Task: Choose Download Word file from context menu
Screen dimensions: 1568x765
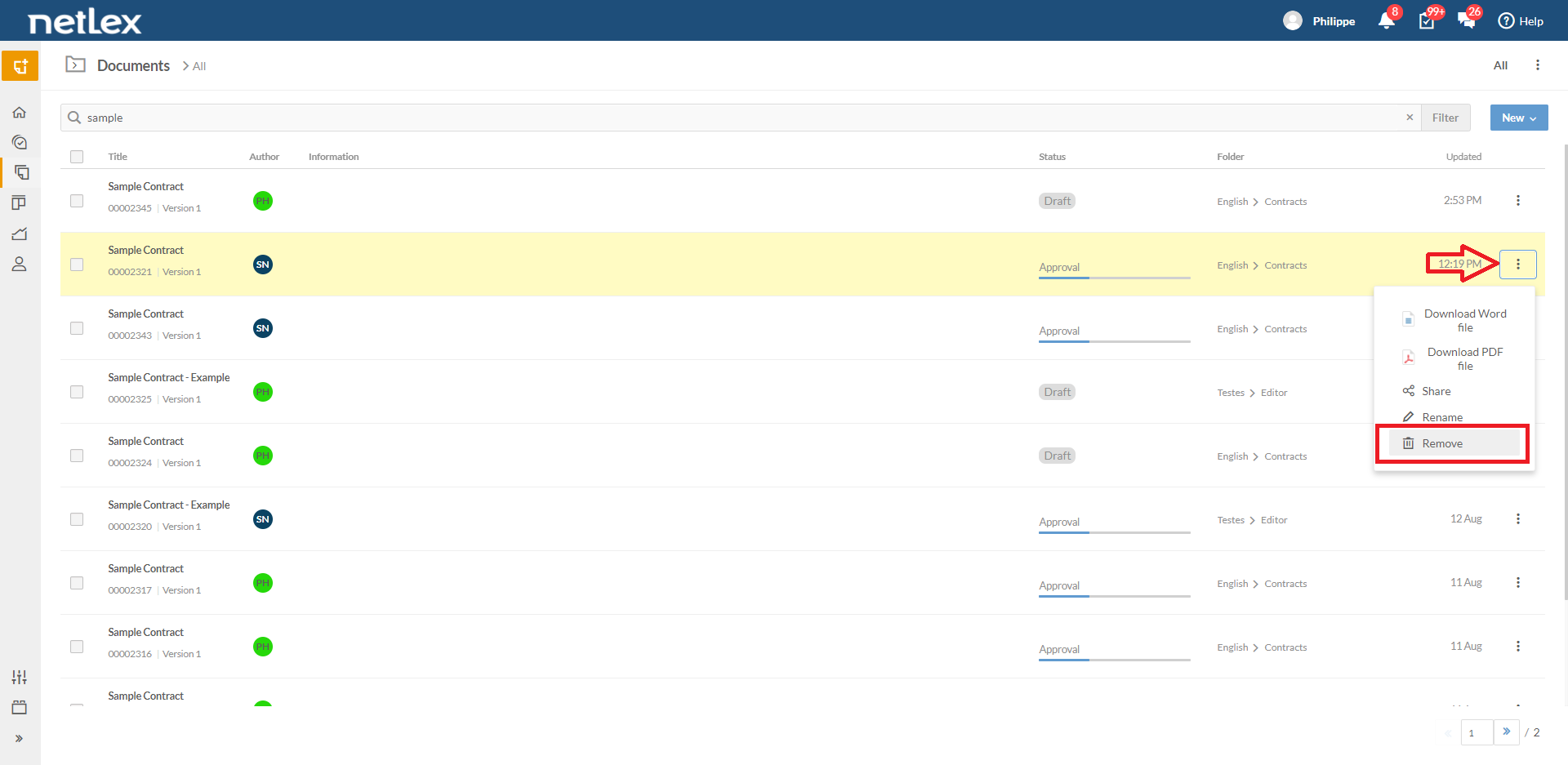Action: [x=1454, y=320]
